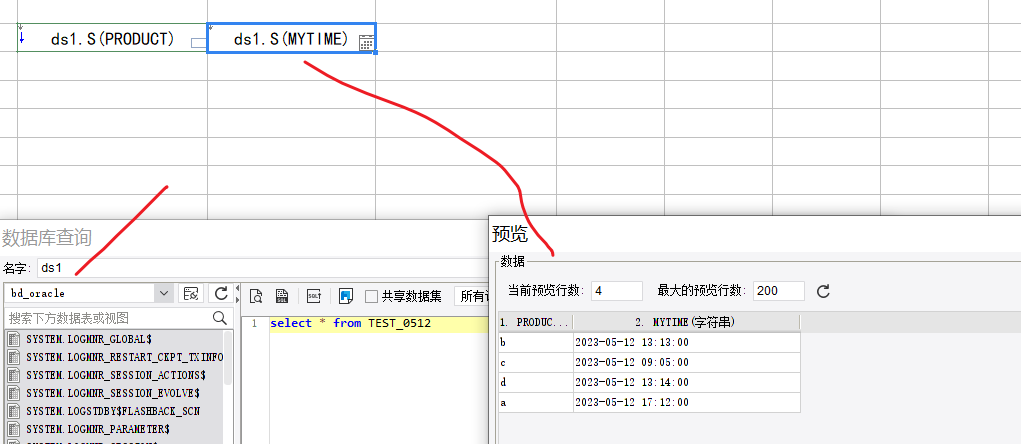Refresh preview rows with circular arrow
The image size is (1021, 444).
[x=823, y=291]
